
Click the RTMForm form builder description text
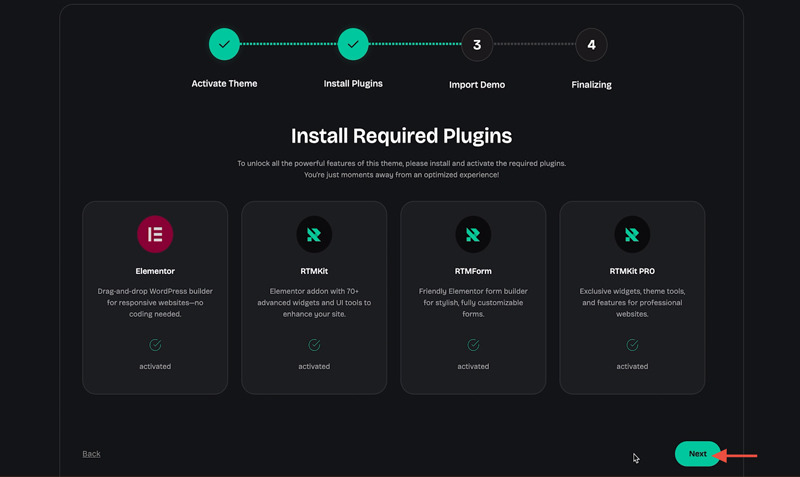click(473, 303)
